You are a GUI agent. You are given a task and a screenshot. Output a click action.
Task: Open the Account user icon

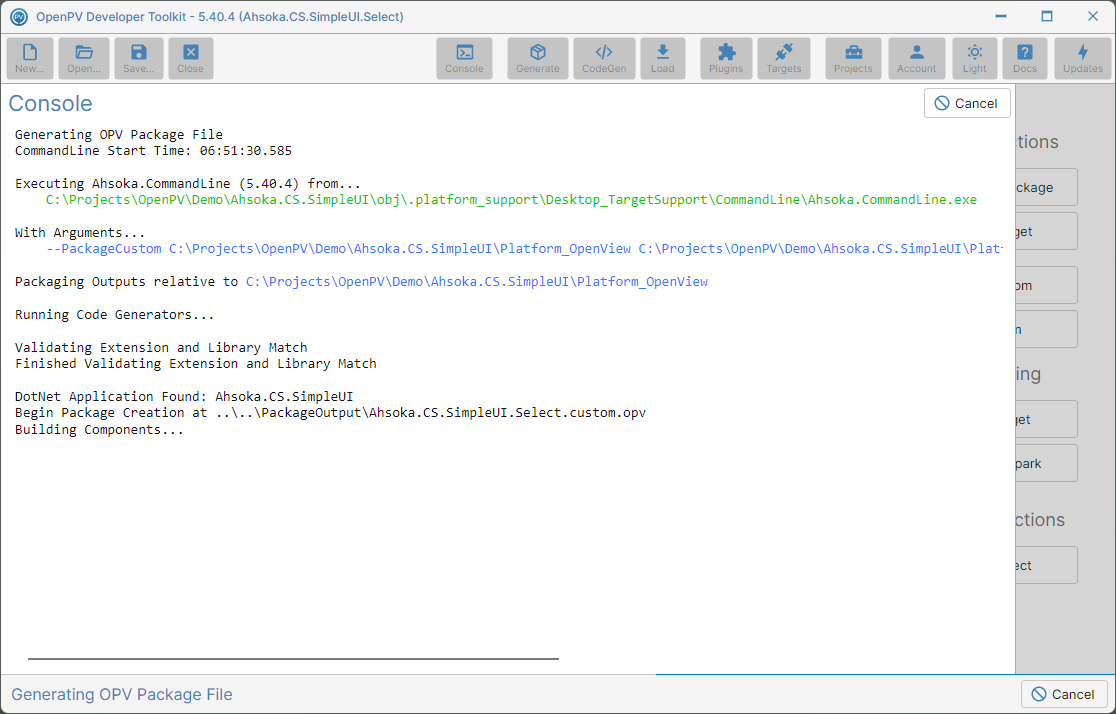917,58
